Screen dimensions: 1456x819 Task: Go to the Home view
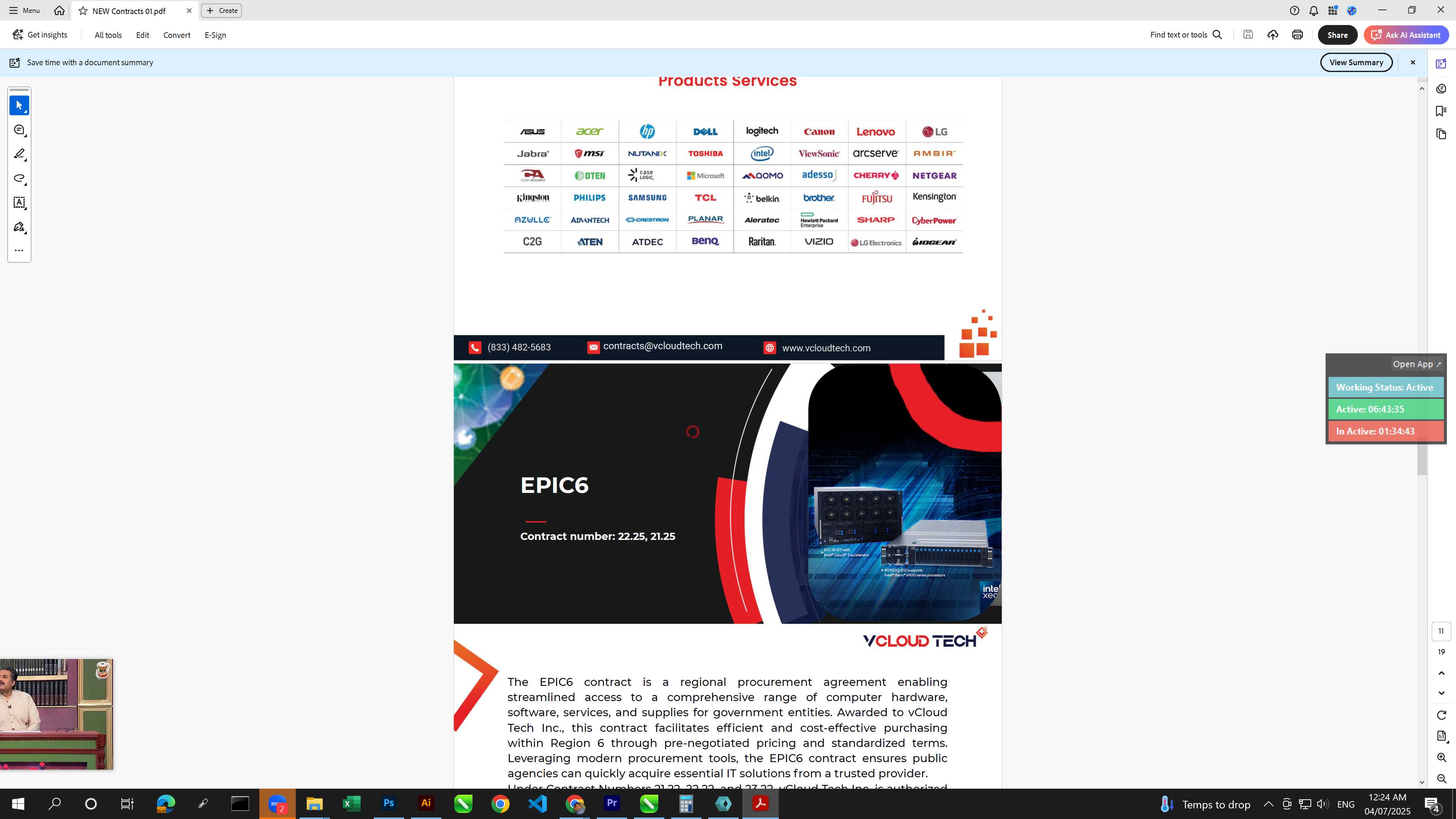(x=59, y=10)
